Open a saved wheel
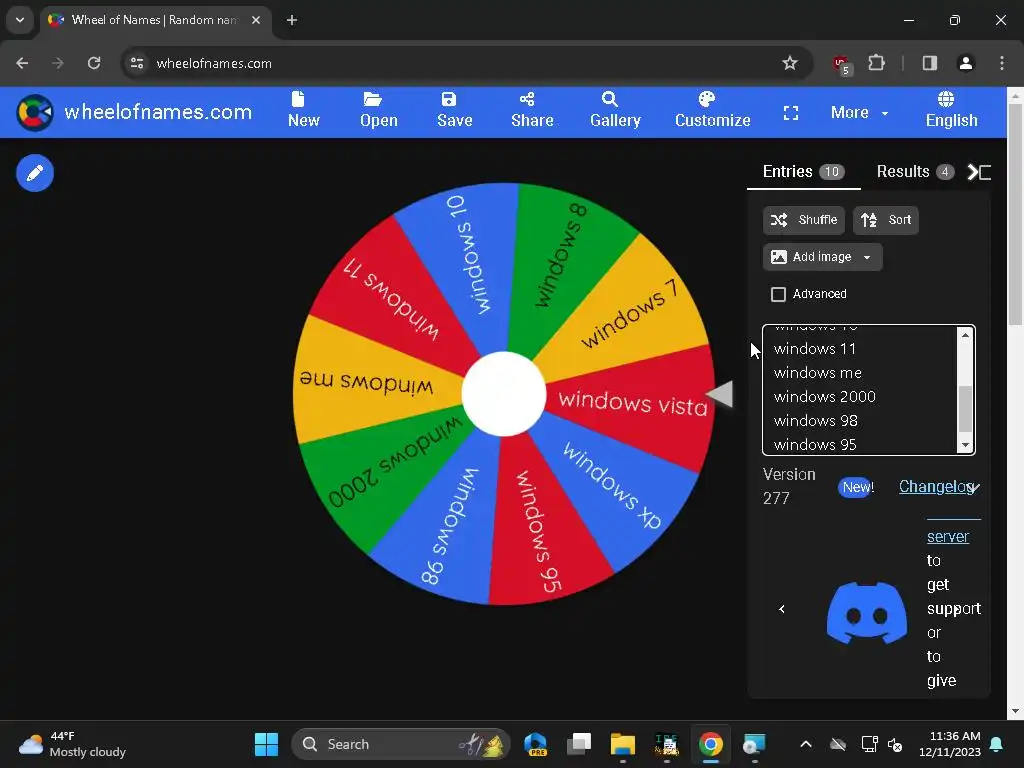The image size is (1024, 768). pos(378,110)
